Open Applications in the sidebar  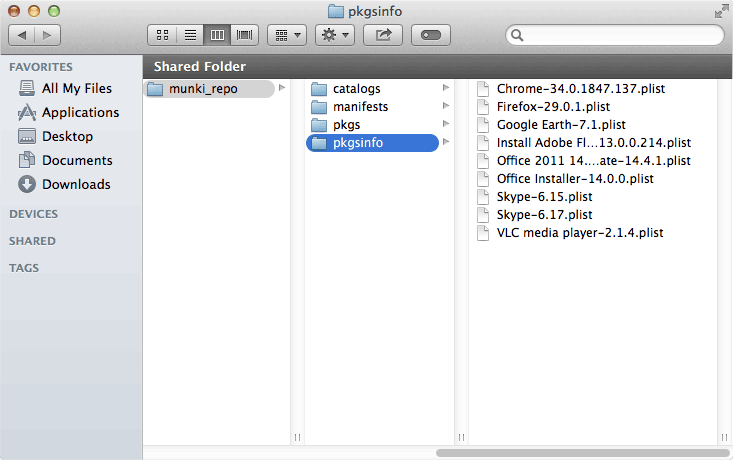[80, 113]
